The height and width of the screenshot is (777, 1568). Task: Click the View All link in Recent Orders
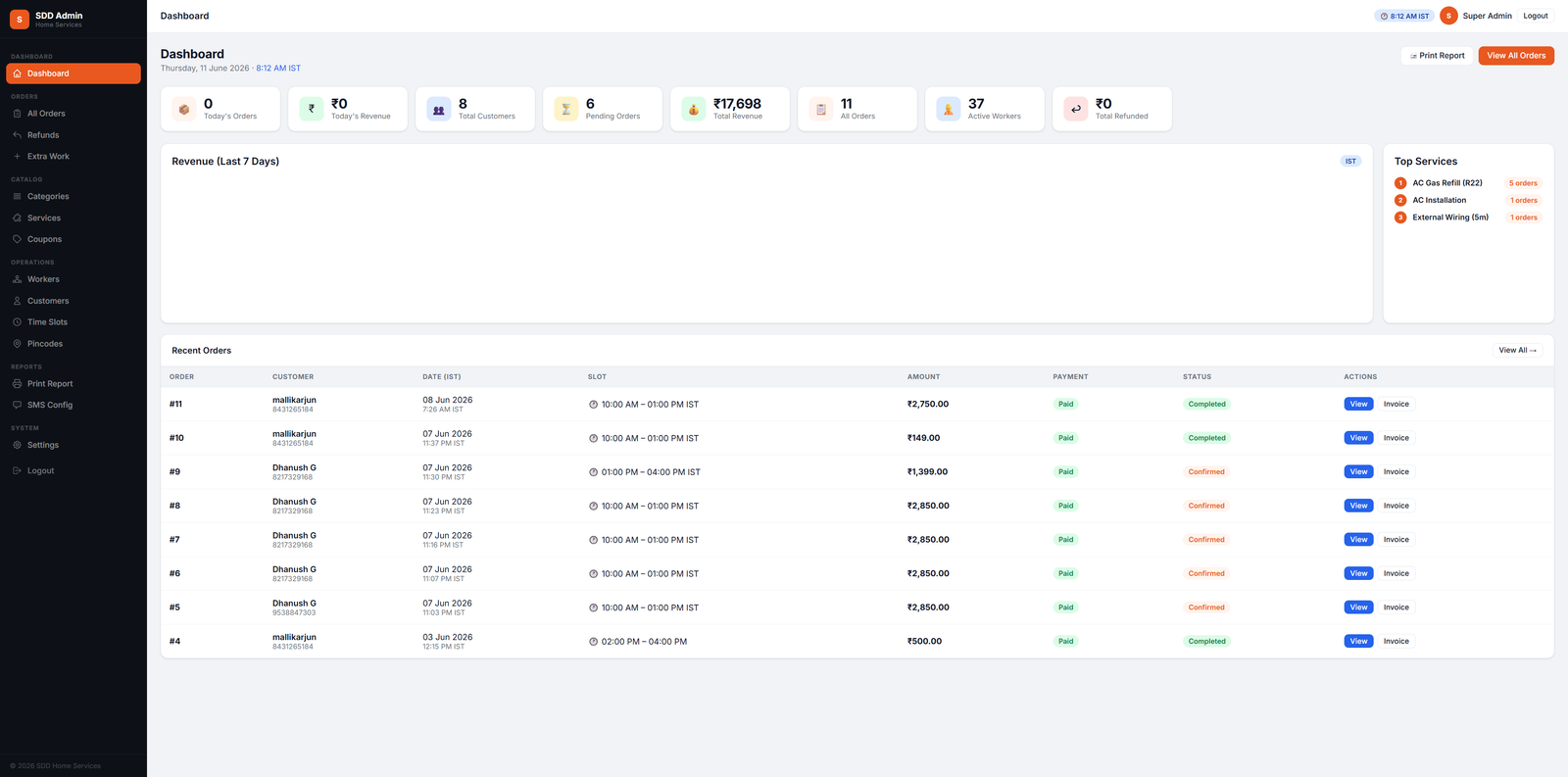(1517, 350)
